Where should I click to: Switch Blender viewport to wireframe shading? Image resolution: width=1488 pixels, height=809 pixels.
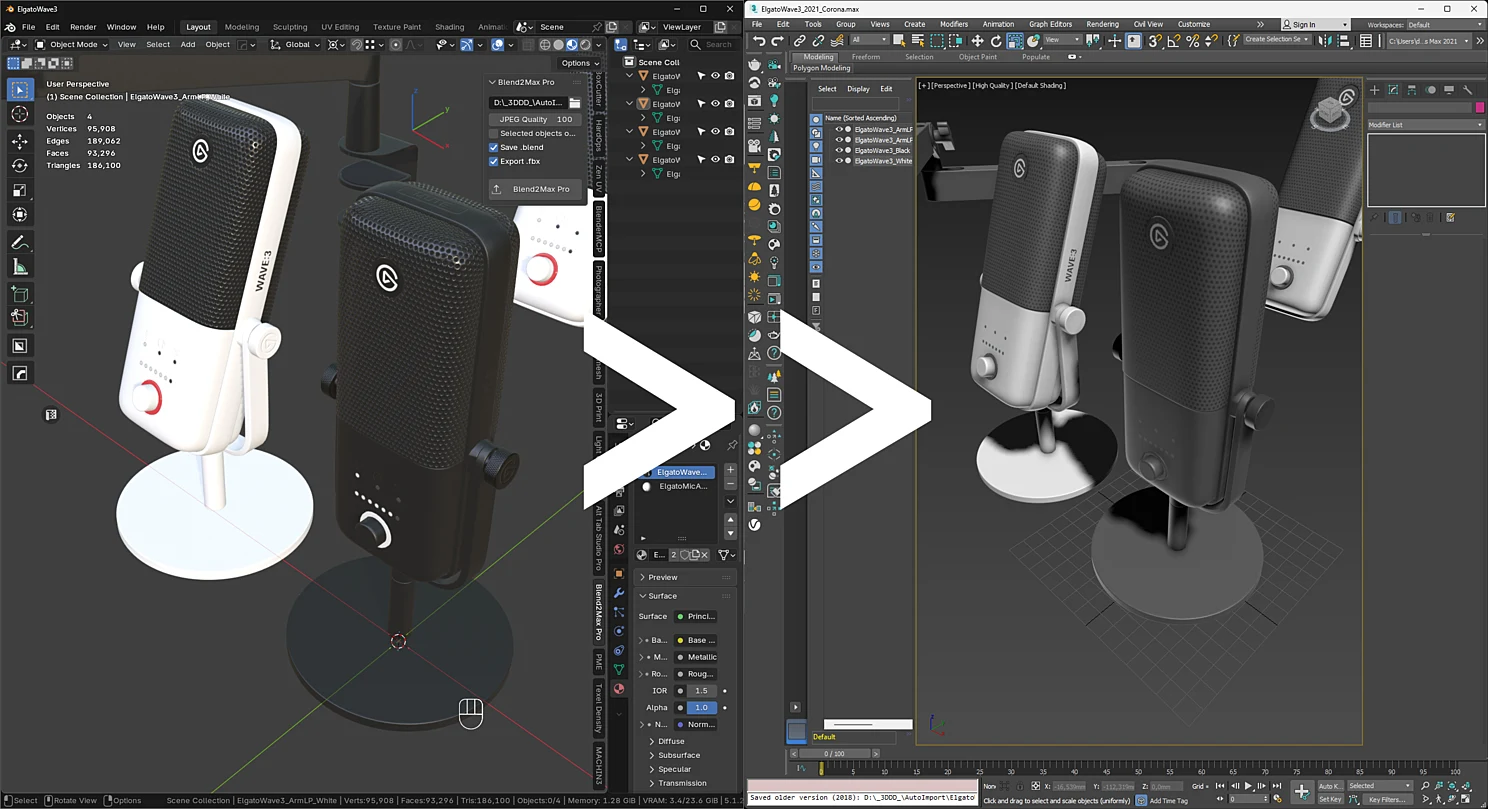[545, 44]
